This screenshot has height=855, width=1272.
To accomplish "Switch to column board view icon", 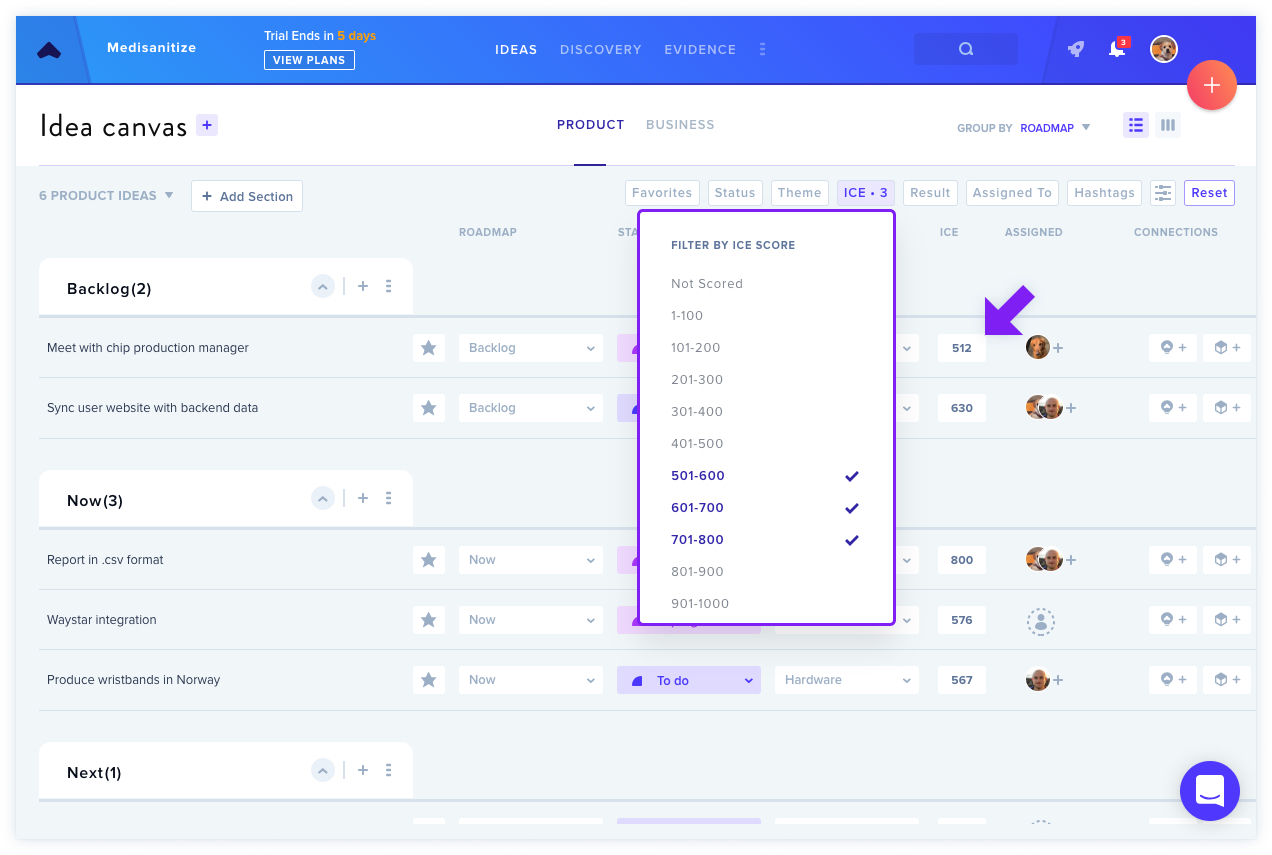I will point(1167,125).
